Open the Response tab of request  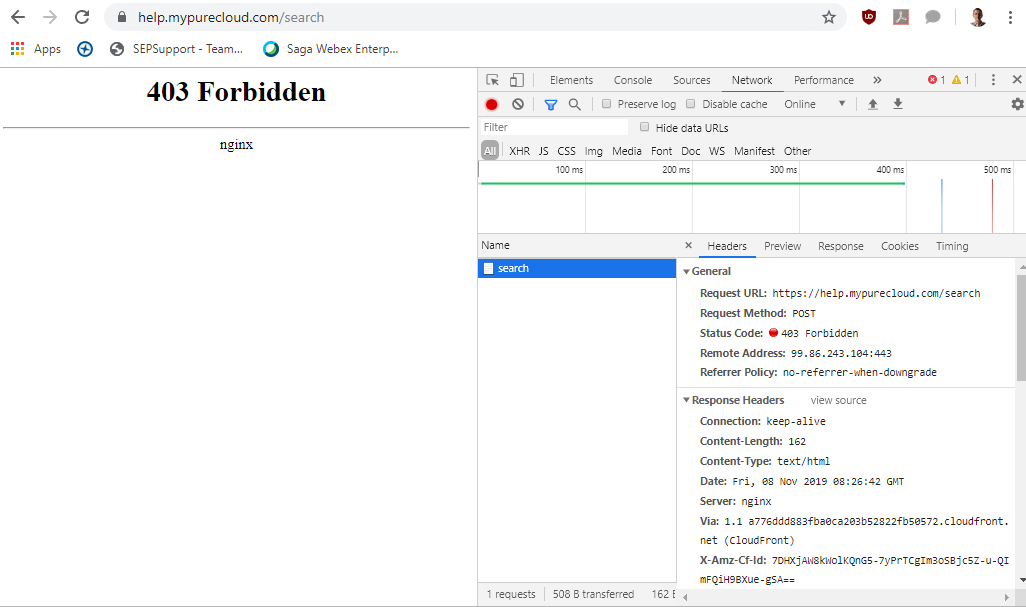tap(841, 246)
